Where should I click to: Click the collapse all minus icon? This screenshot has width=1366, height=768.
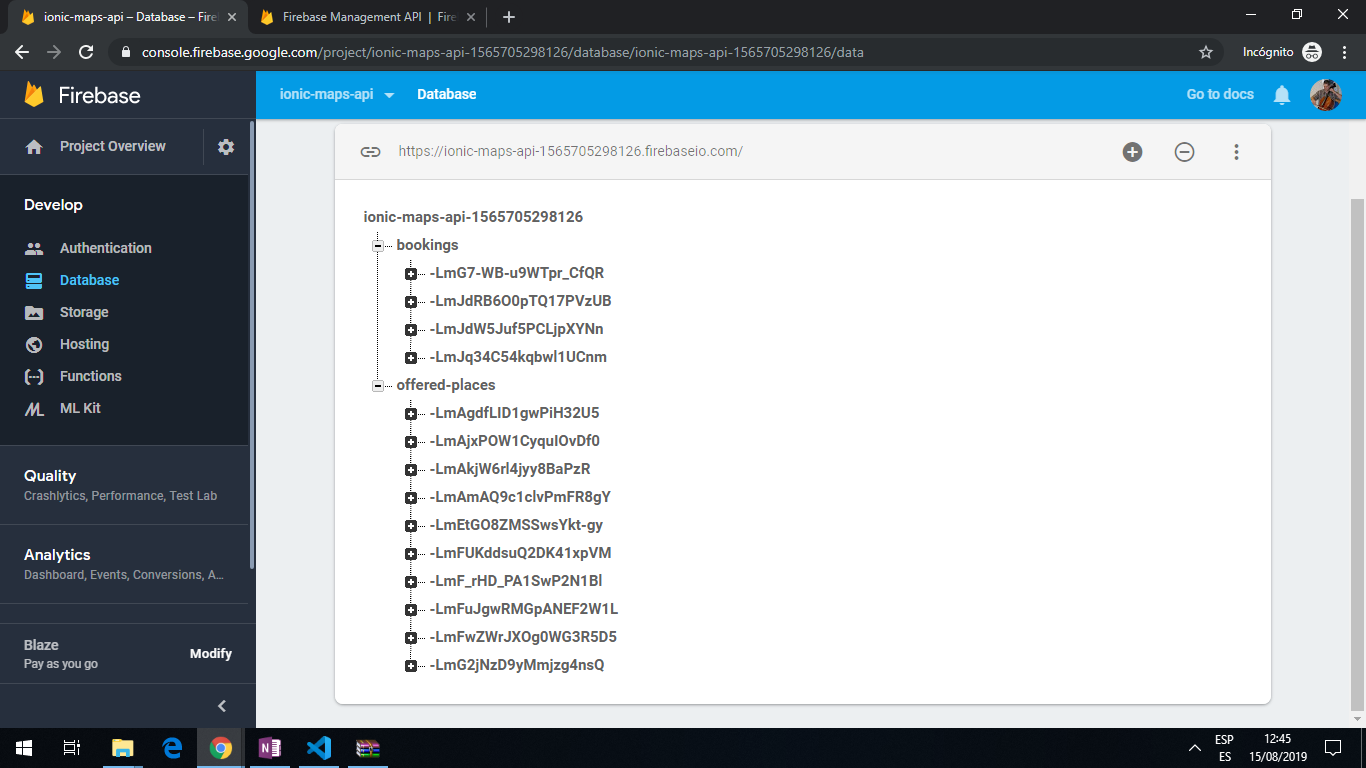pos(1184,152)
